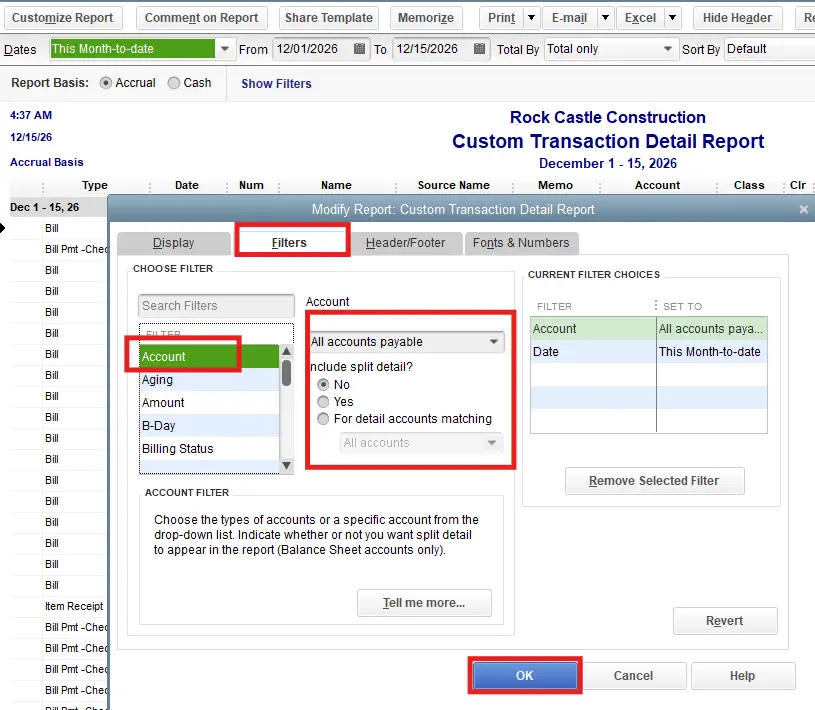Click the Search Filters input field
This screenshot has height=710, width=815.
(x=216, y=306)
